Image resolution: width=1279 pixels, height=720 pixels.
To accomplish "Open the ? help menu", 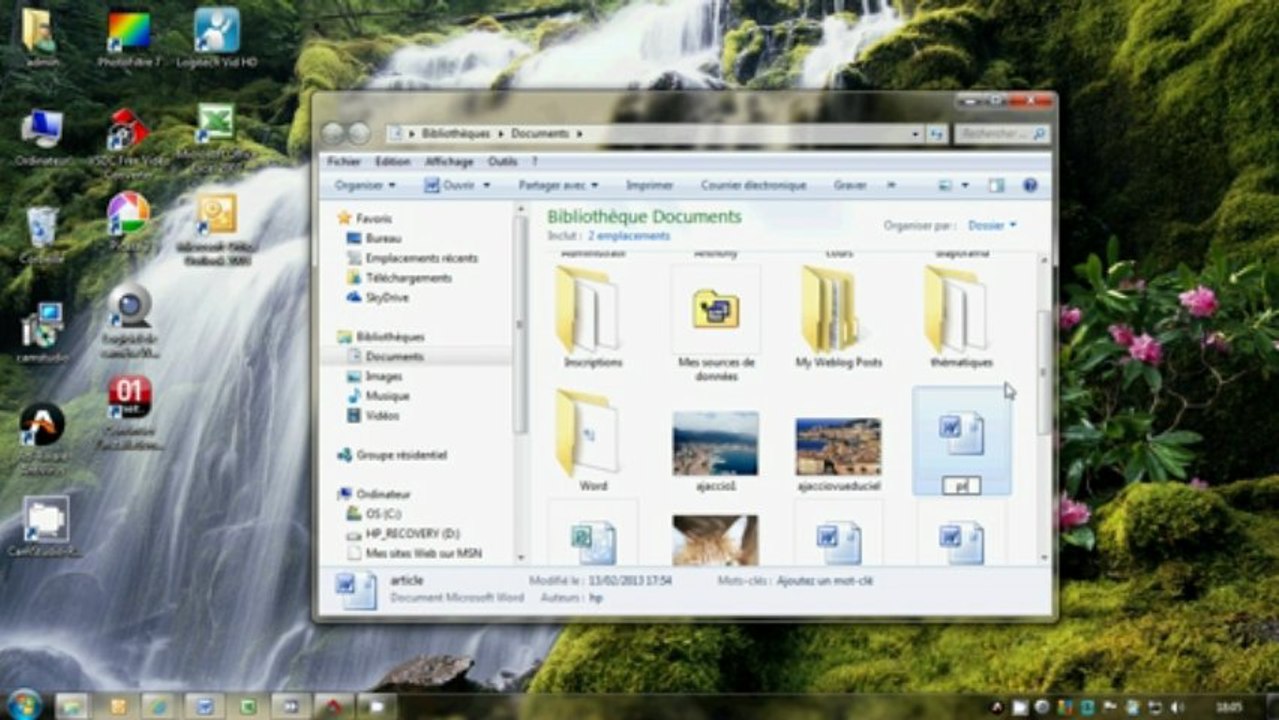I will [535, 161].
